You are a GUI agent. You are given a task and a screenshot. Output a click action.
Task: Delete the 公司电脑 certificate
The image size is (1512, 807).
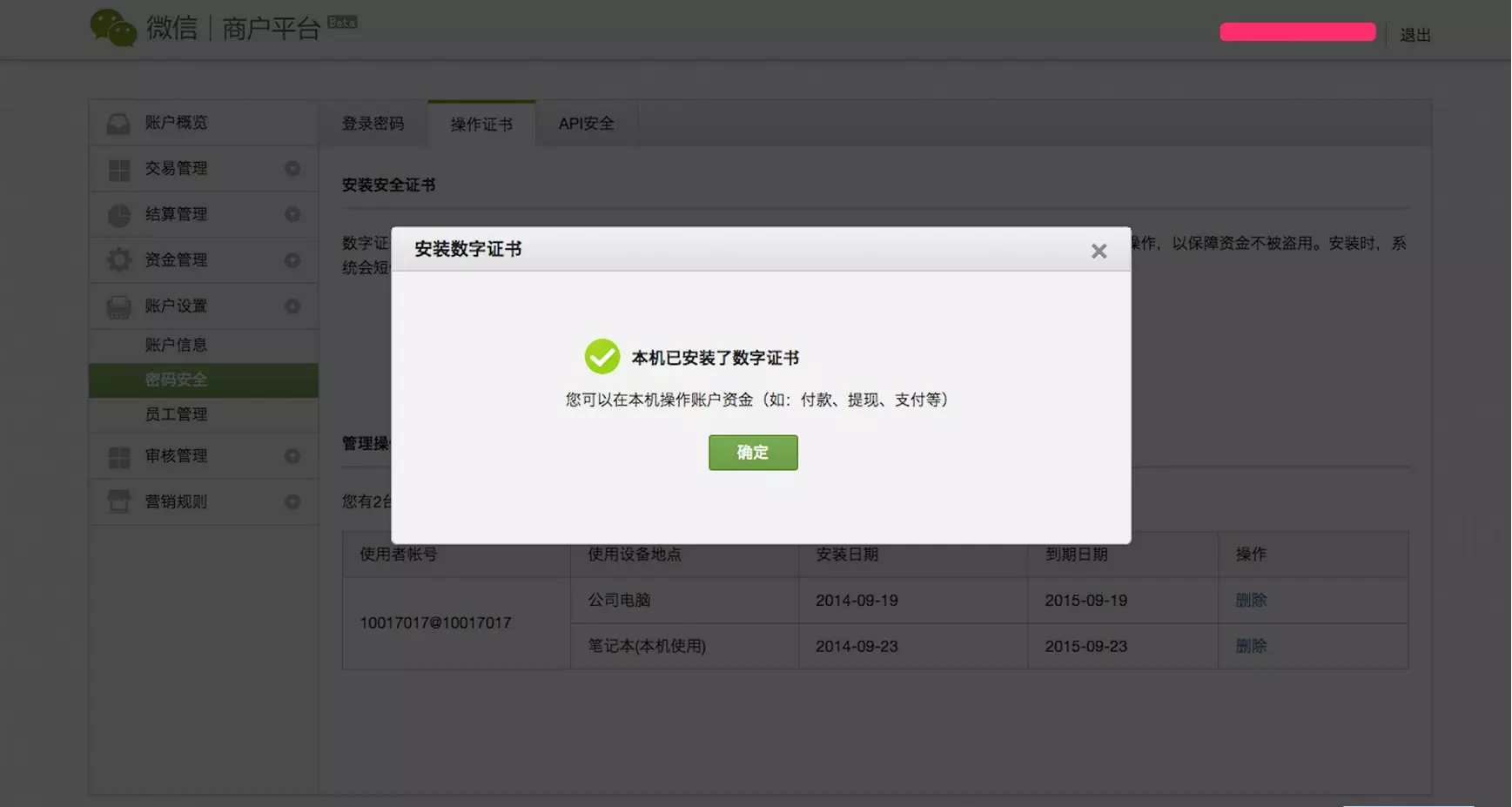click(x=1251, y=601)
